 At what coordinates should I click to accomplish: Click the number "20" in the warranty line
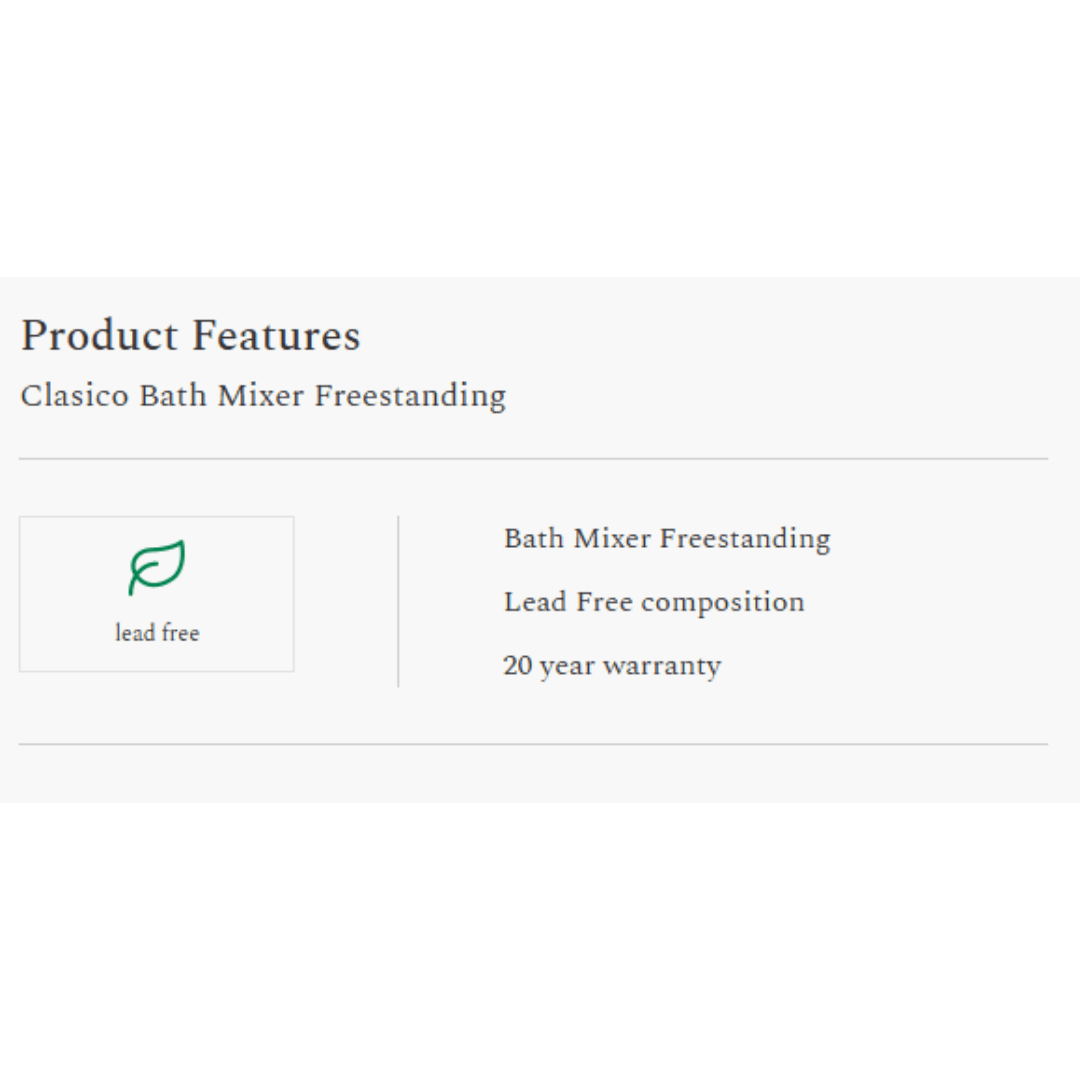click(518, 666)
